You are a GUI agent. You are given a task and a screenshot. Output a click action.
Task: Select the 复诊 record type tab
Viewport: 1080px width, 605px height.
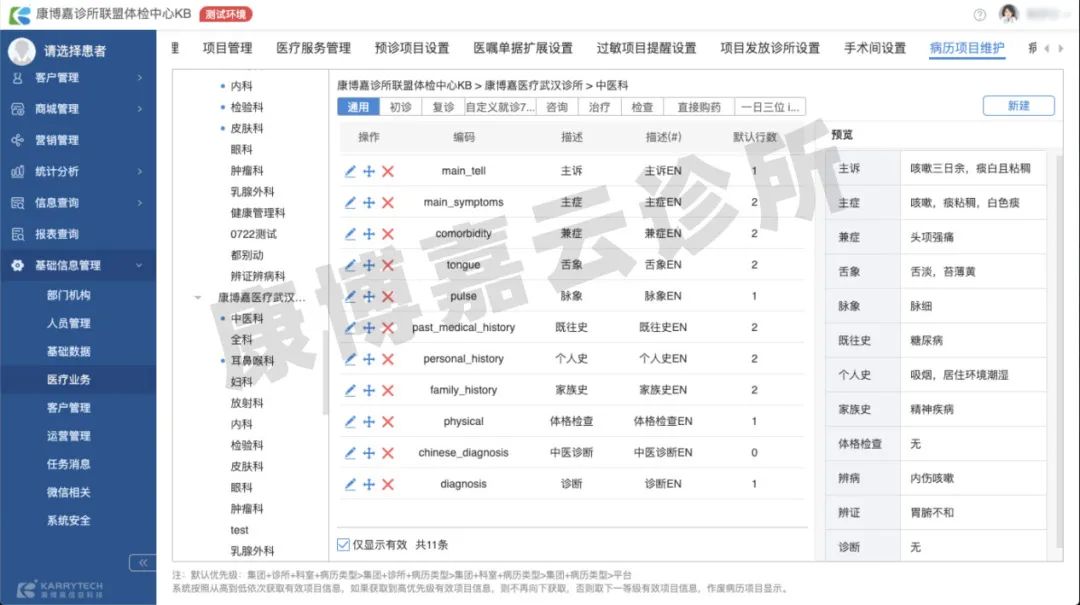(x=443, y=107)
